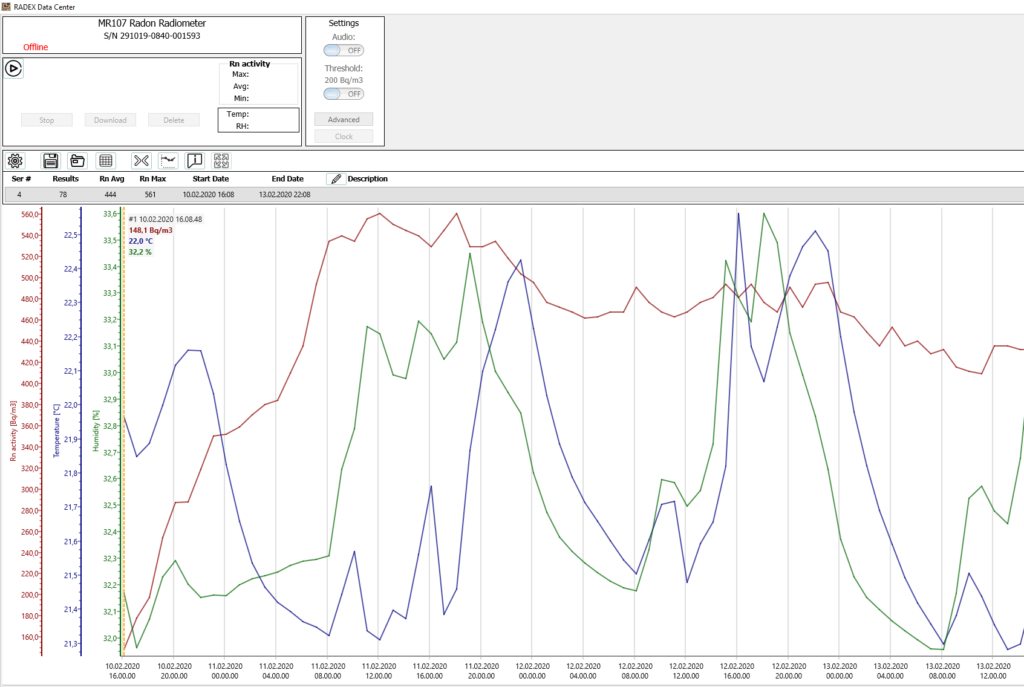This screenshot has width=1024, height=687.
Task: Edit description with the pencil icon
Action: pos(336,179)
